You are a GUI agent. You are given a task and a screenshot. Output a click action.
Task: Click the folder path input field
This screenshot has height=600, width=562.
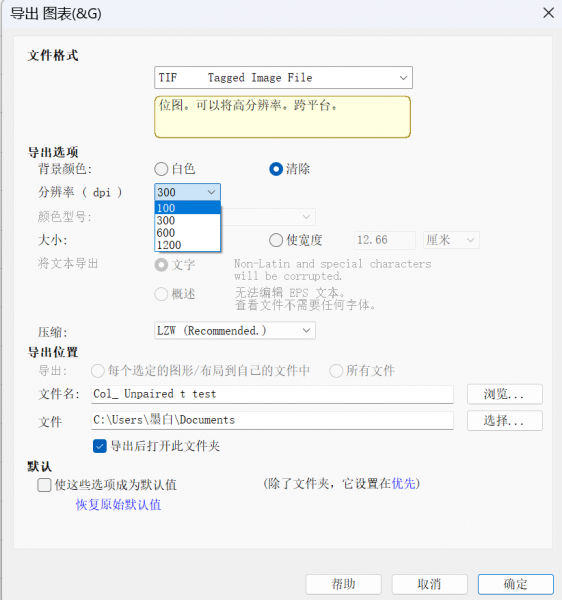(272, 420)
